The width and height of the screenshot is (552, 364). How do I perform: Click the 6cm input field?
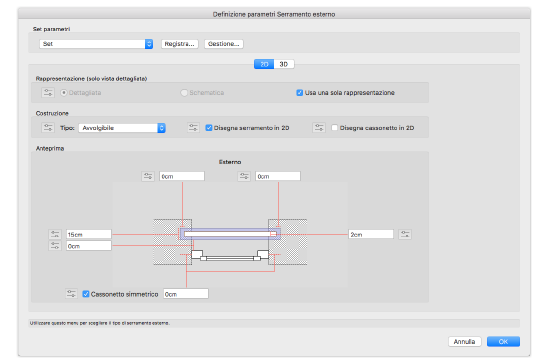click(182, 176)
